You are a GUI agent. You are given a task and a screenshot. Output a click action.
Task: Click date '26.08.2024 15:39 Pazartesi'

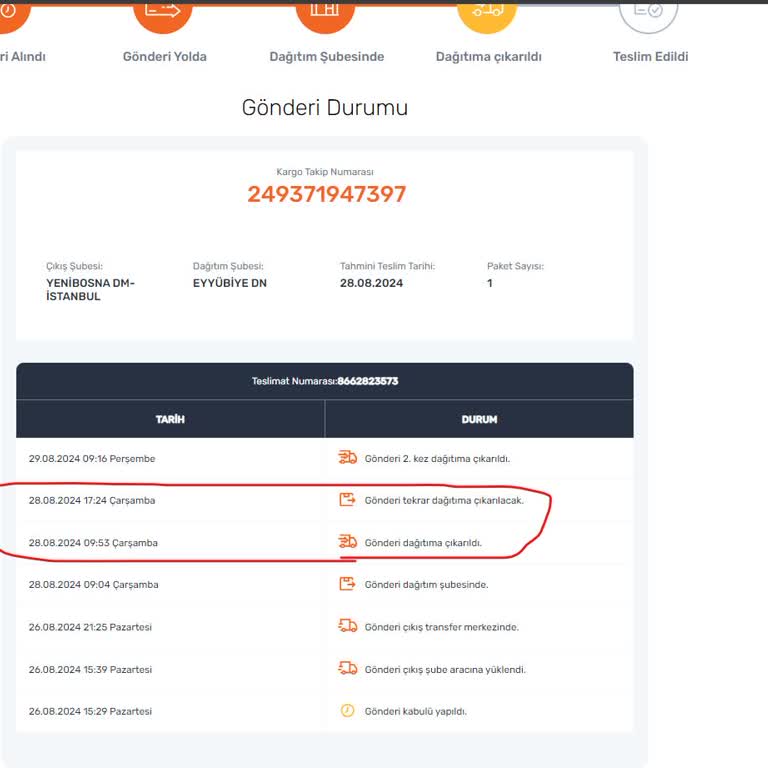point(90,669)
